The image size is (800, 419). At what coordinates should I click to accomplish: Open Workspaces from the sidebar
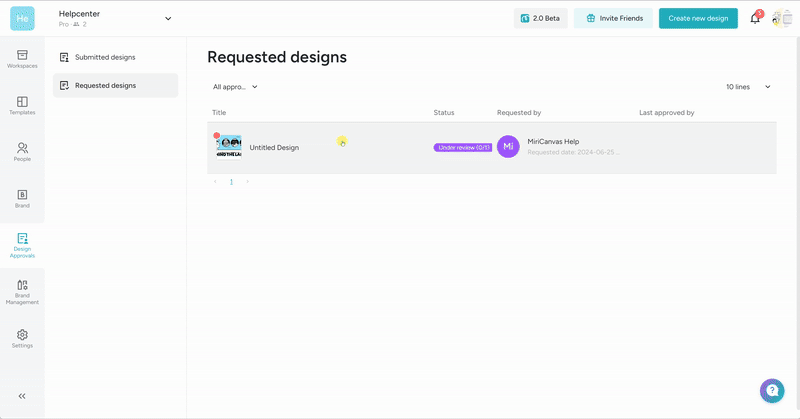pos(22,58)
